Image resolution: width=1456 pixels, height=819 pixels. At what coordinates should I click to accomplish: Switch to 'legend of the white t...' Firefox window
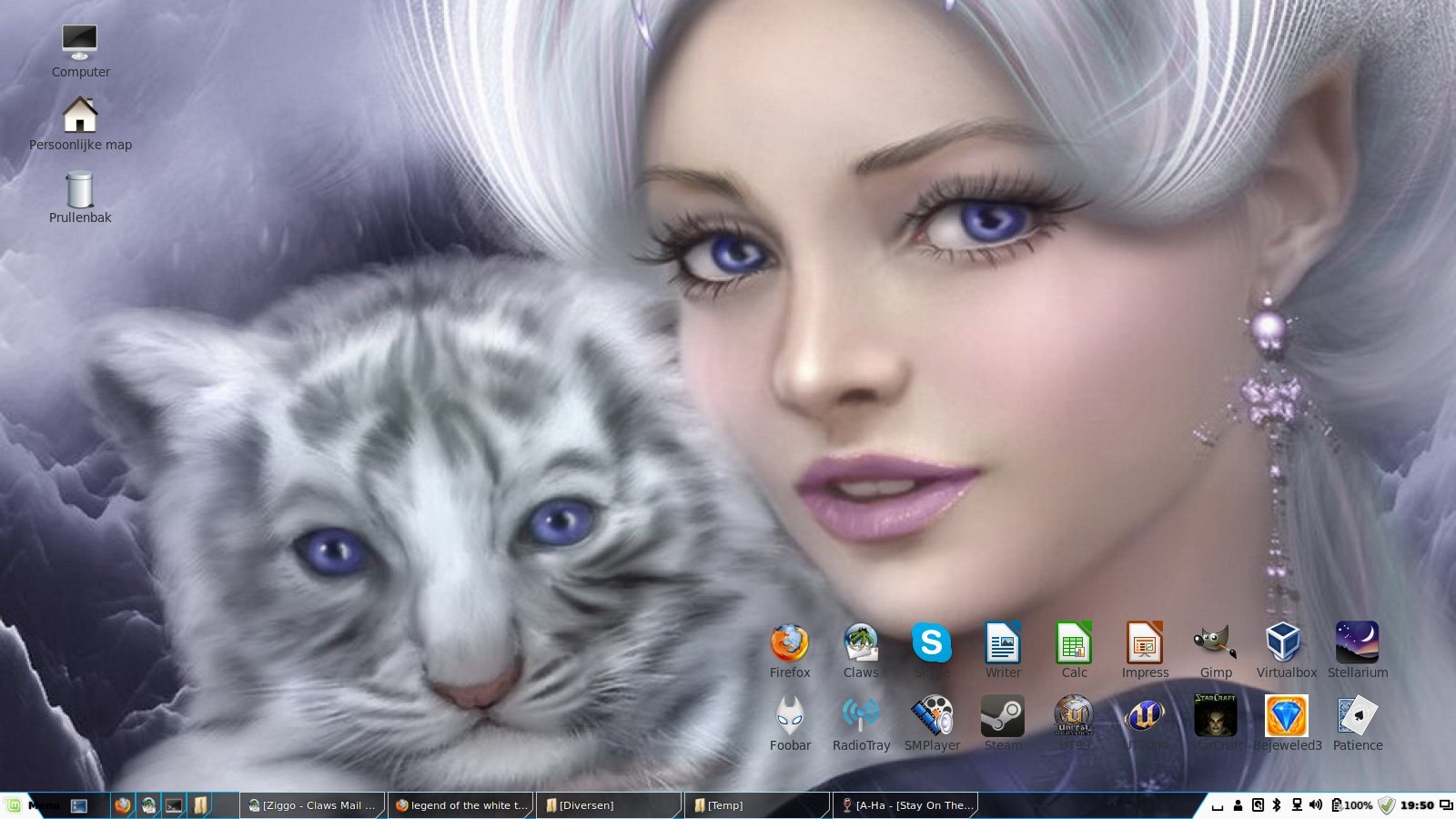460,805
